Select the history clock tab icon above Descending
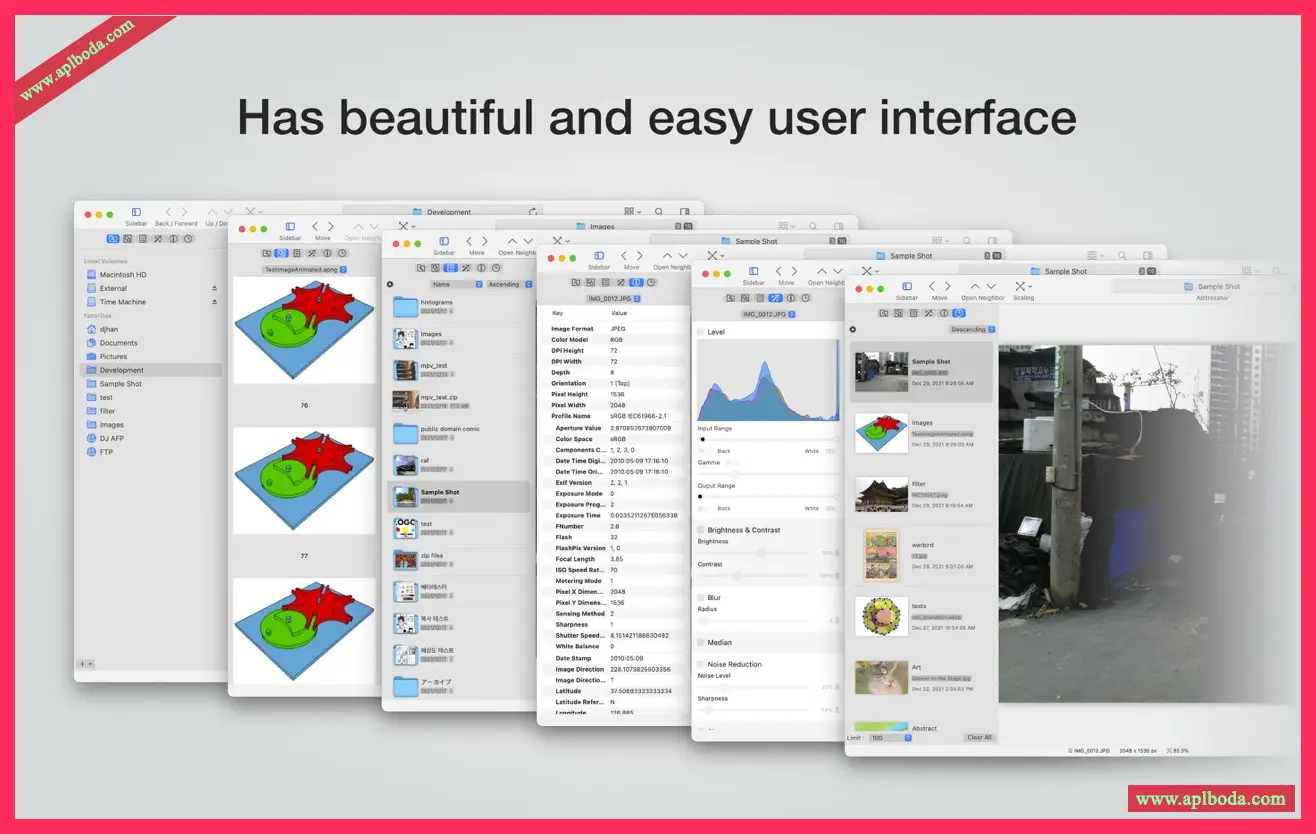The image size is (1316, 834). coord(959,313)
